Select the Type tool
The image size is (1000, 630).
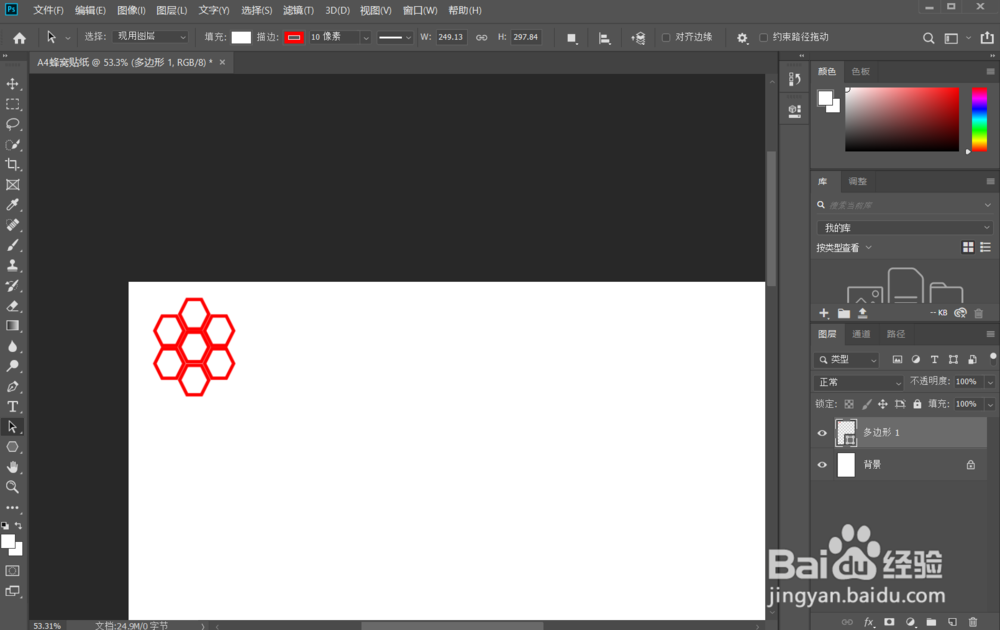(x=13, y=407)
